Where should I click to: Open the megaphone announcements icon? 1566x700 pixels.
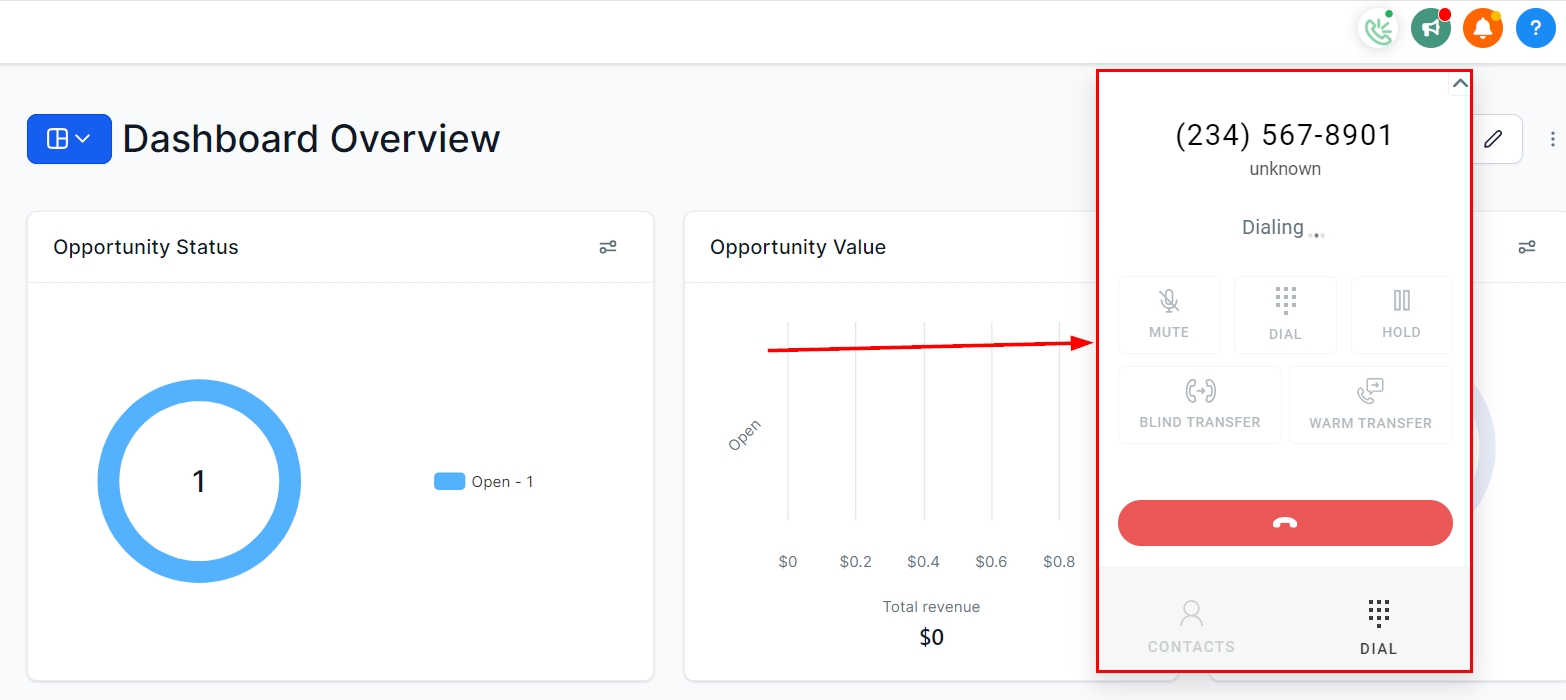point(1430,29)
